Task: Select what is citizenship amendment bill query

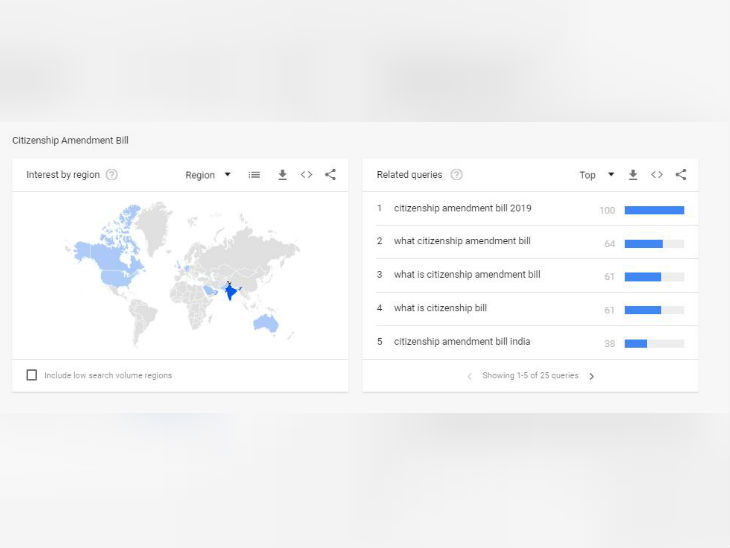Action: click(466, 275)
